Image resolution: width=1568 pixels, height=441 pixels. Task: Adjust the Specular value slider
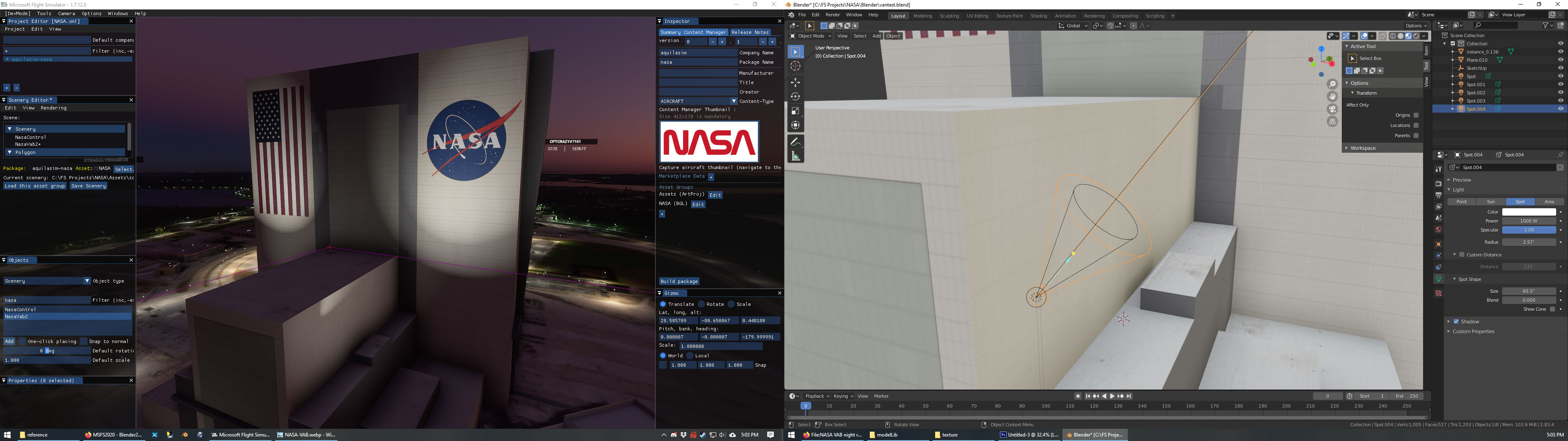coord(1529,230)
